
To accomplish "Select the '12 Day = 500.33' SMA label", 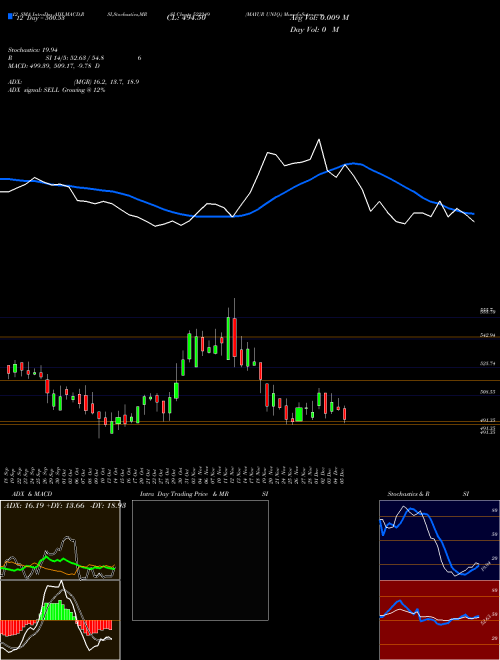I will (x=40, y=18).
